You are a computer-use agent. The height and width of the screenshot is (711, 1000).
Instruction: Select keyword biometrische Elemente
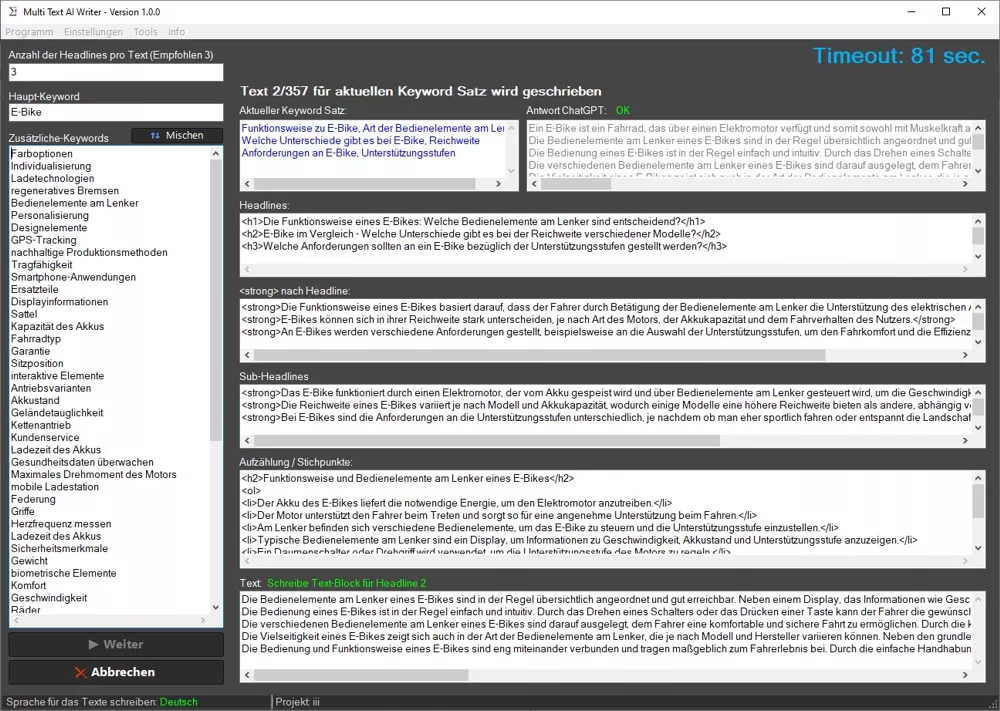coord(64,573)
